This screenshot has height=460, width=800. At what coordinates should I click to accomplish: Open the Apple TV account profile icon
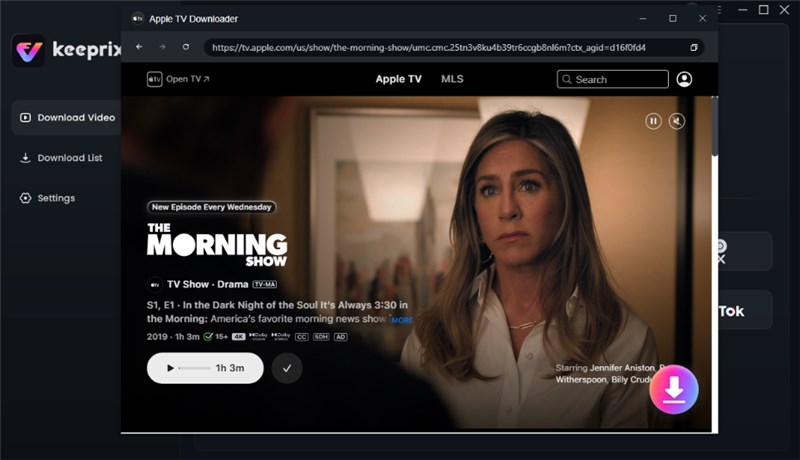(684, 79)
